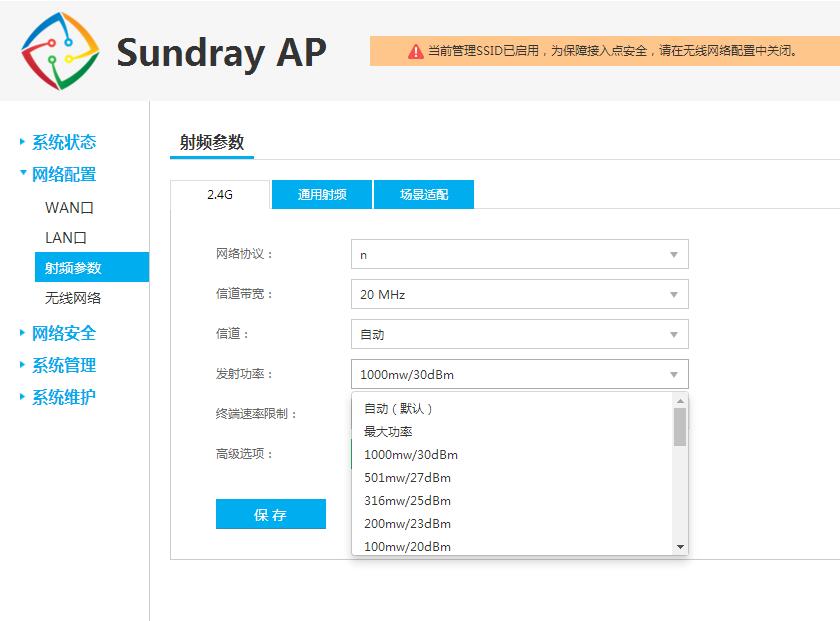Open the 信道带宽 dropdown showing 20 MHz

(x=520, y=294)
